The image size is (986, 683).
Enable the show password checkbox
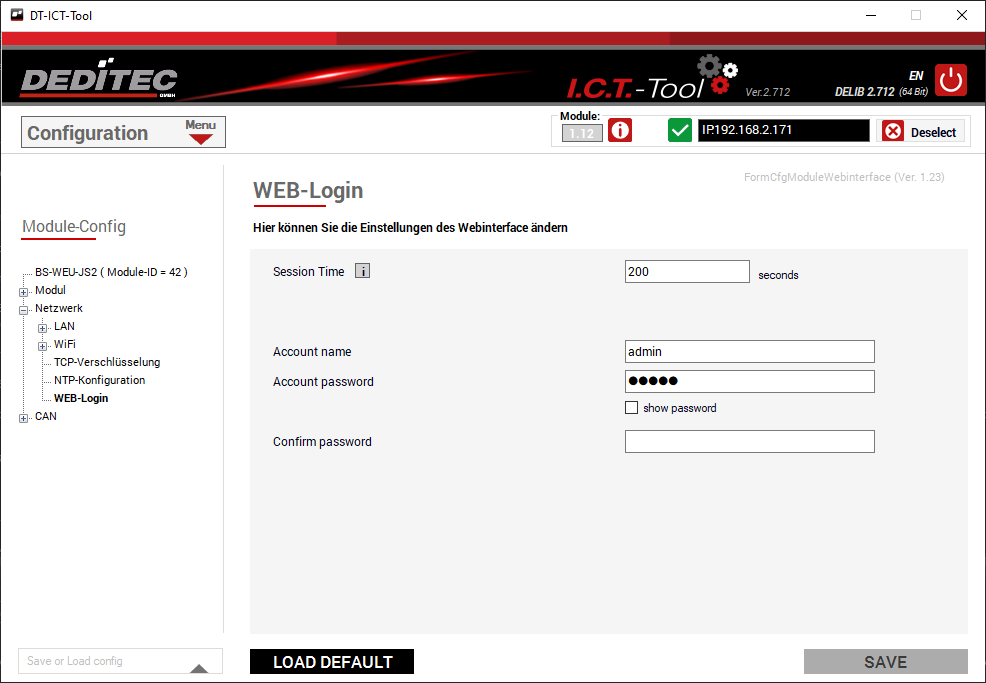coord(631,408)
